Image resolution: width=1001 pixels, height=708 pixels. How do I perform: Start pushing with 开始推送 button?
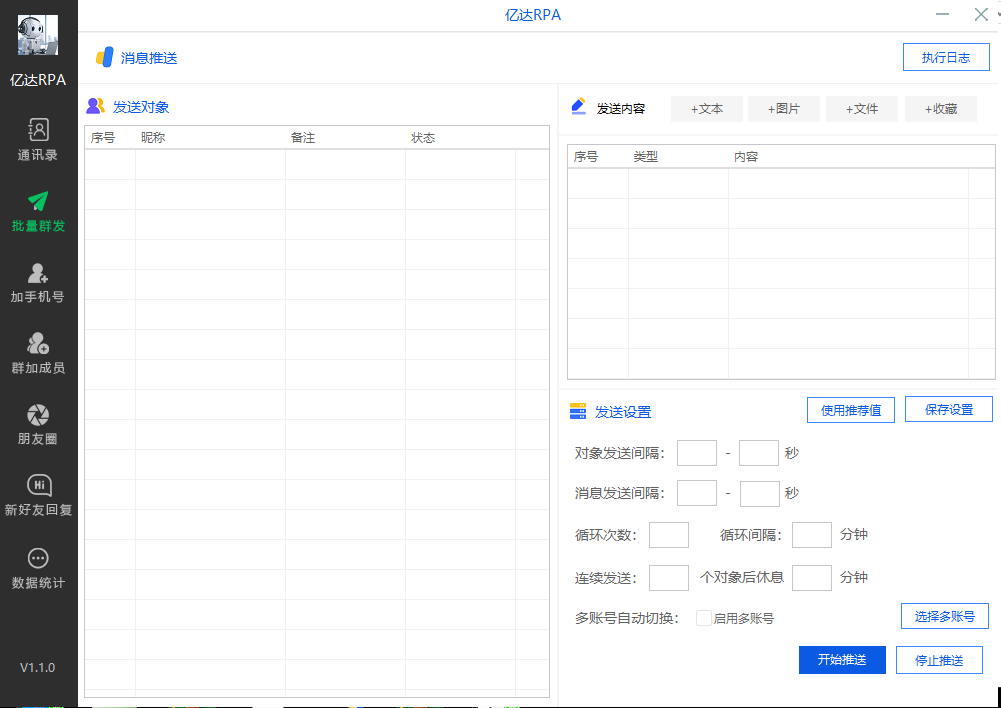click(x=842, y=660)
